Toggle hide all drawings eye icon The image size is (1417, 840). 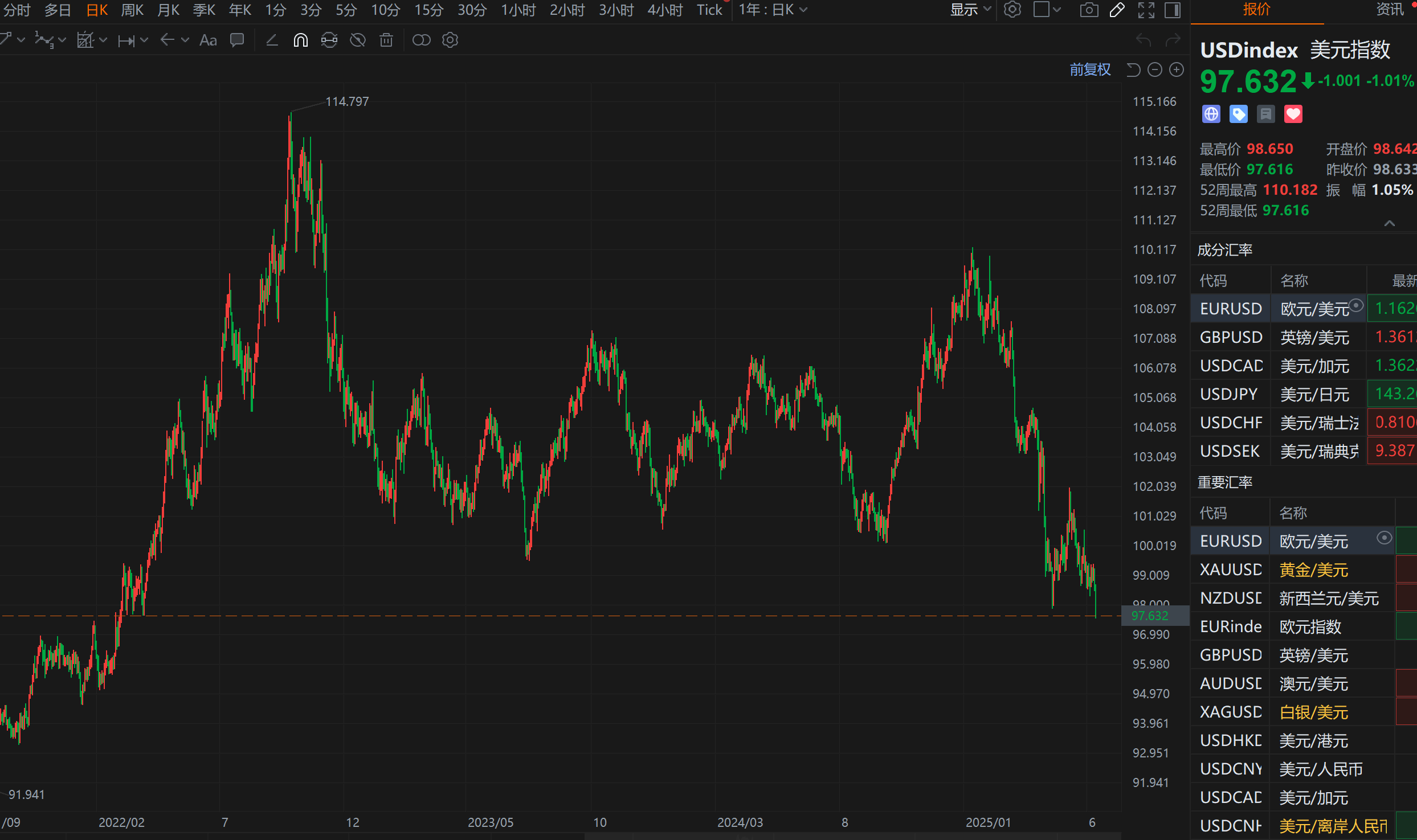tap(358, 40)
